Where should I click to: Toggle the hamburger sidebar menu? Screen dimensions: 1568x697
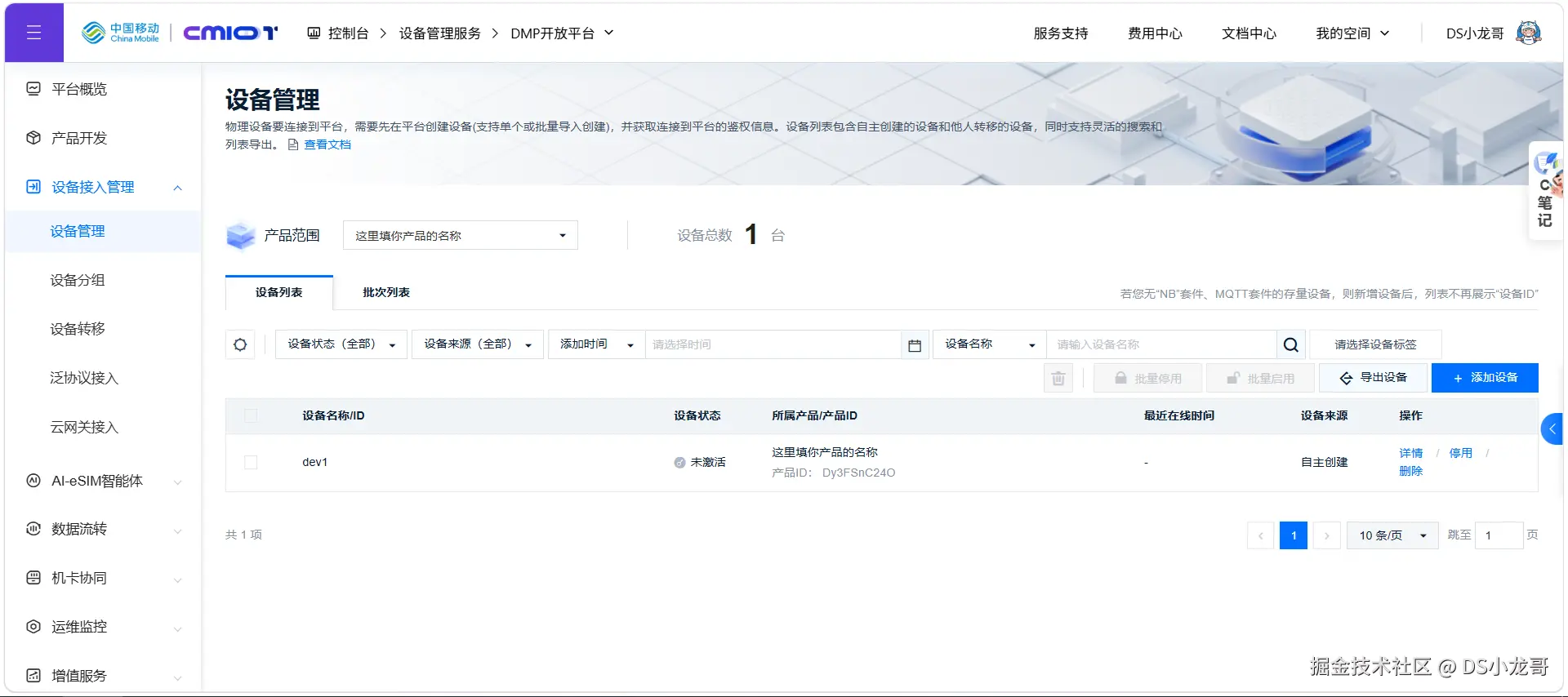pyautogui.click(x=33, y=33)
